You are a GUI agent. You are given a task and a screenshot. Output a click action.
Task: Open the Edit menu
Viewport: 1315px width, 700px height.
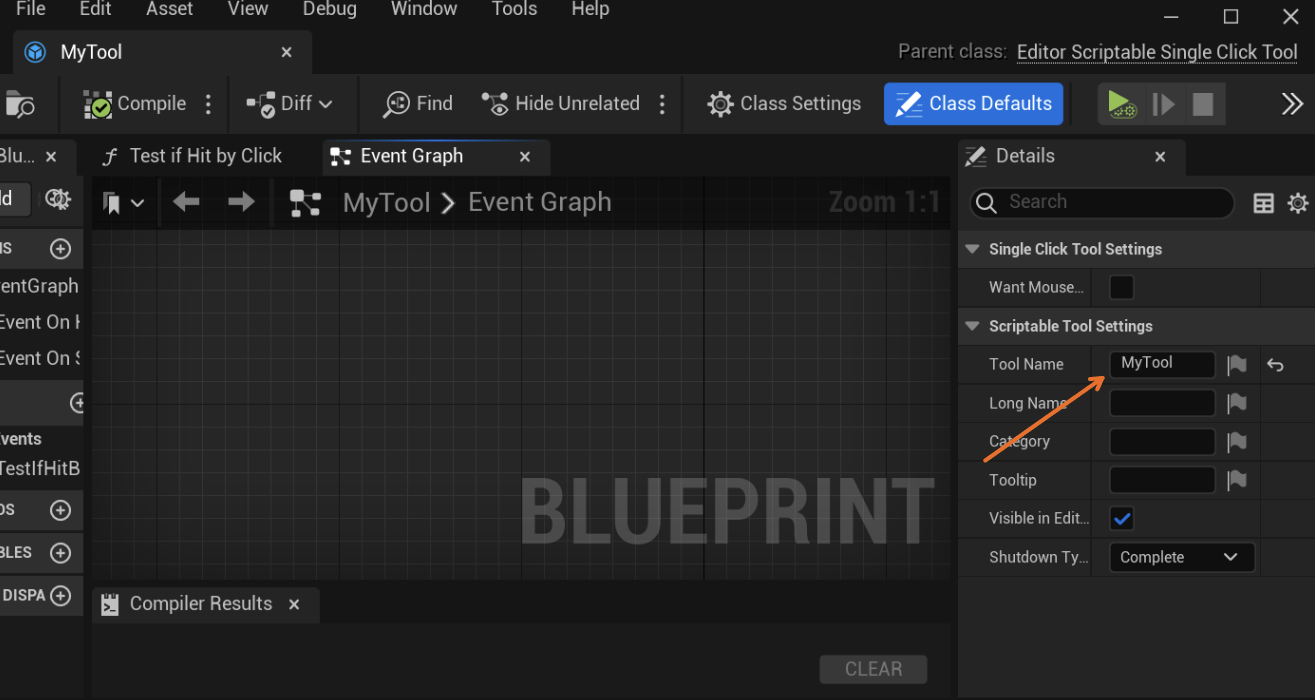95,9
